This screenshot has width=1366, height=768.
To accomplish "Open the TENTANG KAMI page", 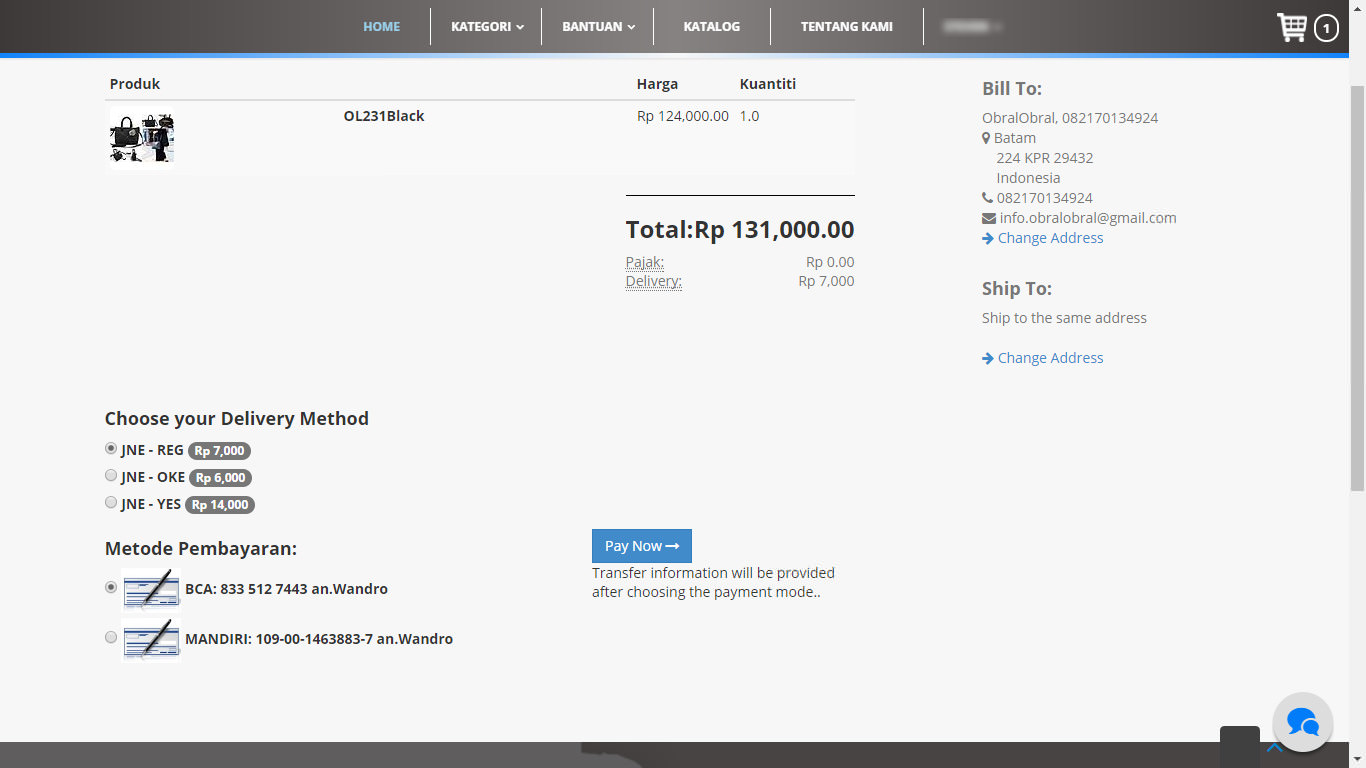I will [846, 27].
